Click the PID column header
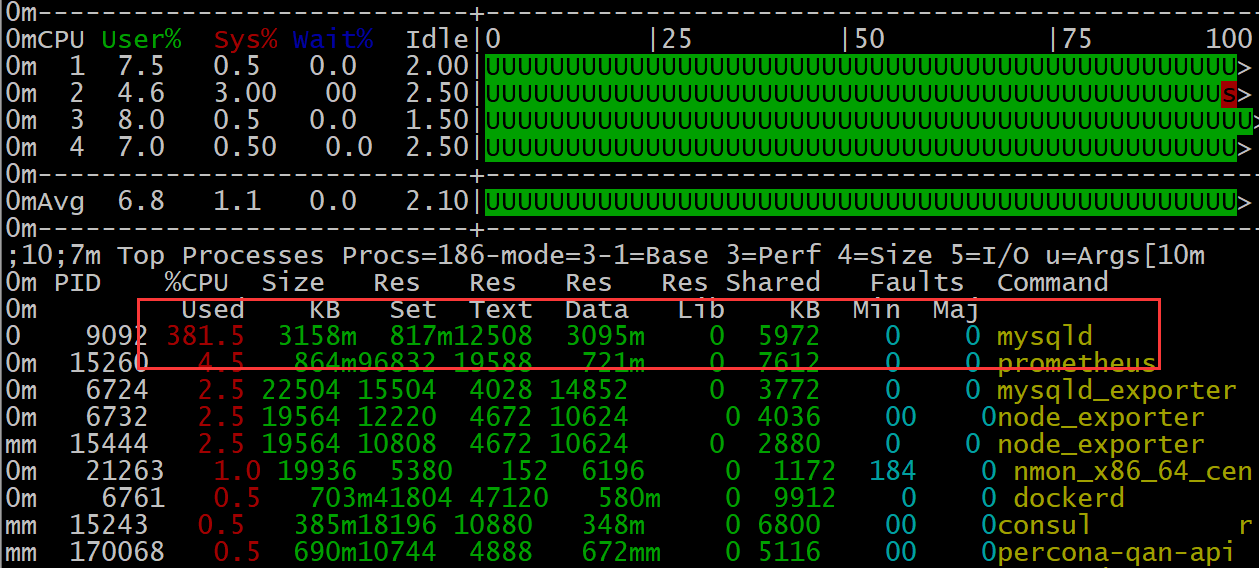 point(78,283)
